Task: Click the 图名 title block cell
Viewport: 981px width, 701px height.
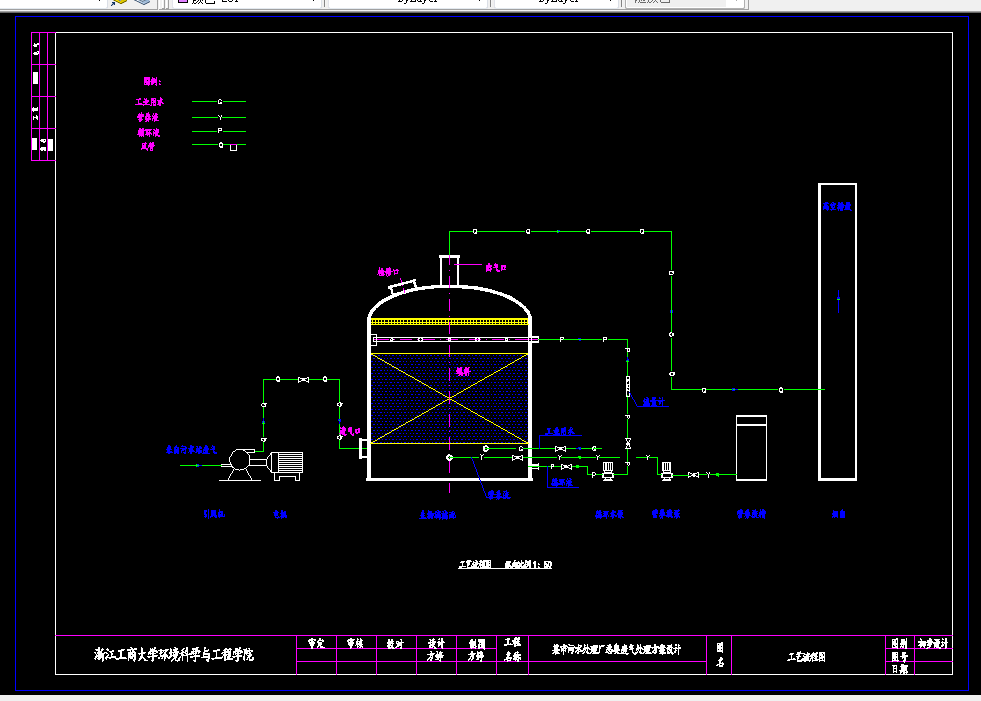Action: coord(719,653)
